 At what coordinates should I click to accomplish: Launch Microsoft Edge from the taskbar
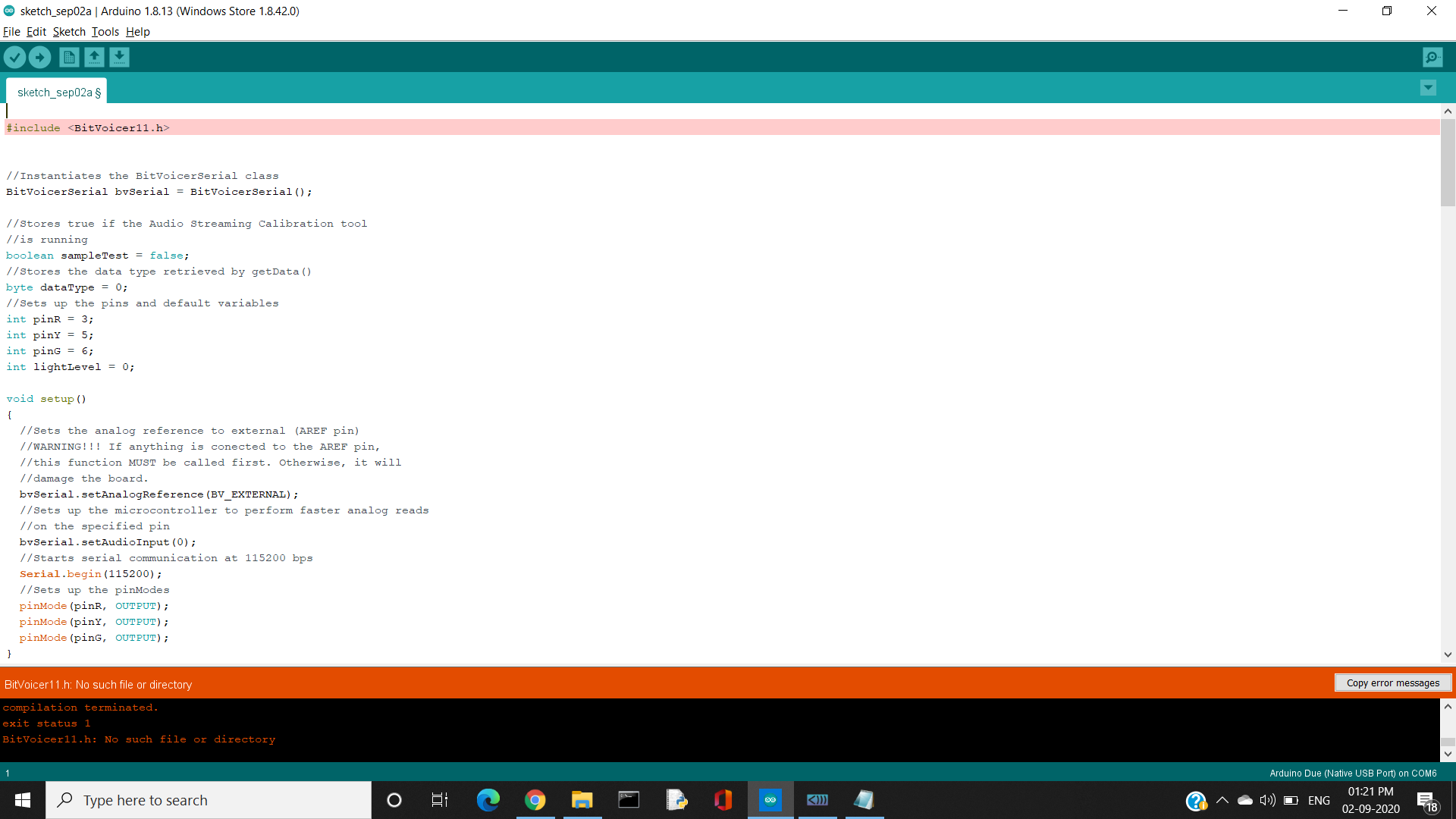pos(488,799)
